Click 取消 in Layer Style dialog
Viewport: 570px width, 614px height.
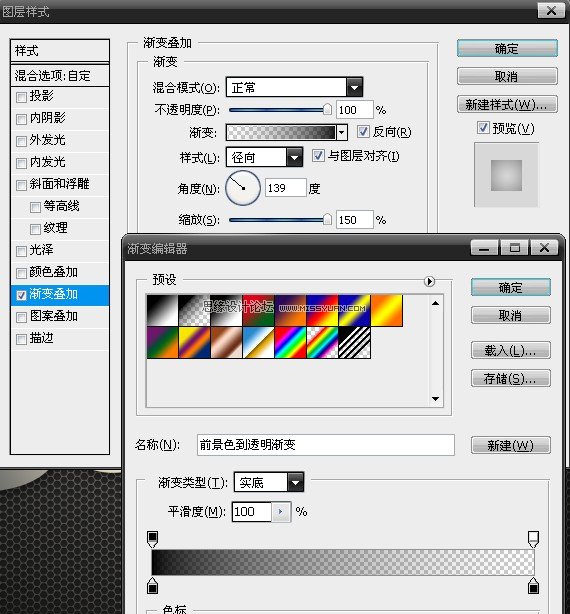coord(507,76)
